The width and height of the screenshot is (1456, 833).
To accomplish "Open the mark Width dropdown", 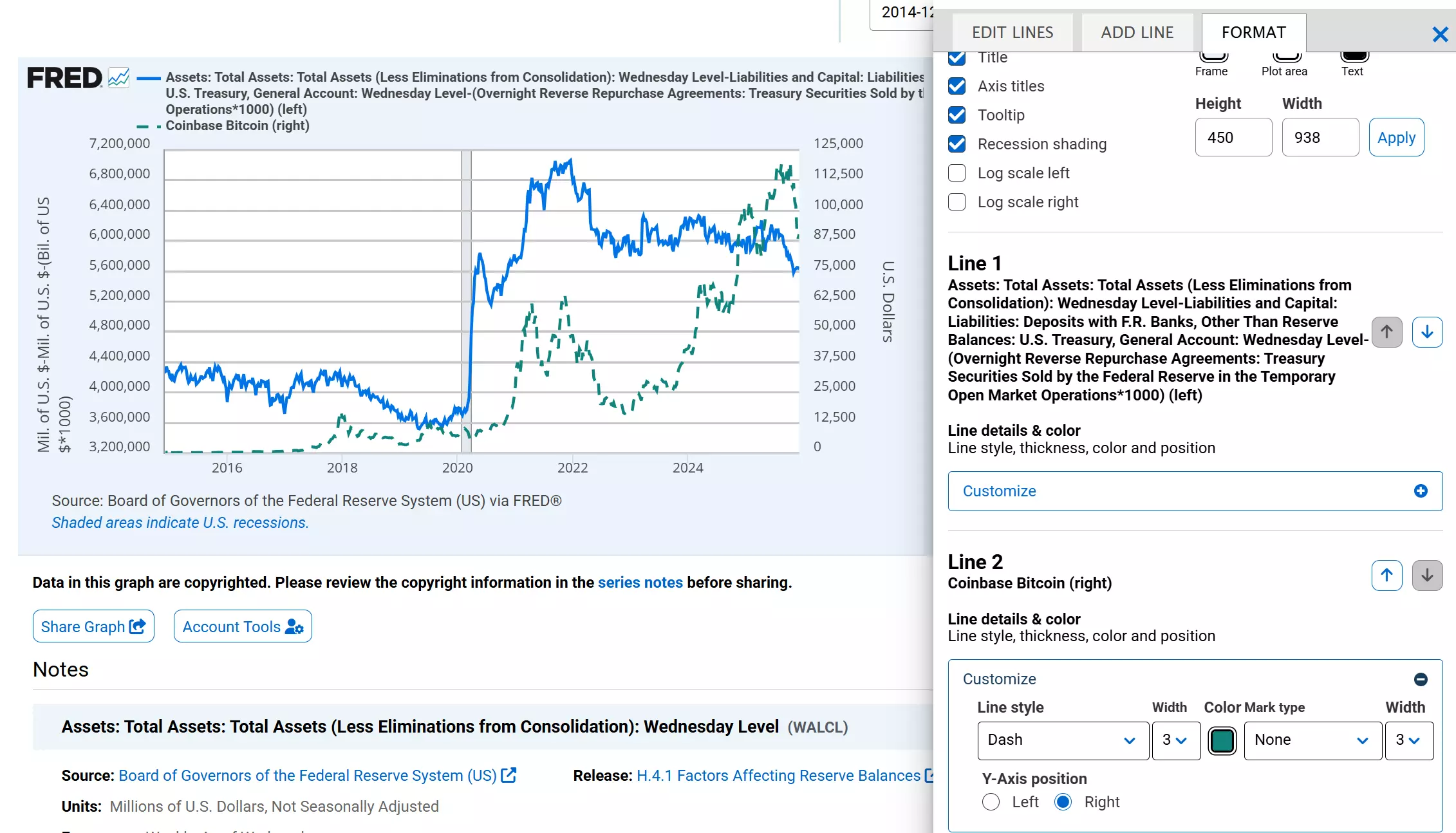I will point(1409,740).
